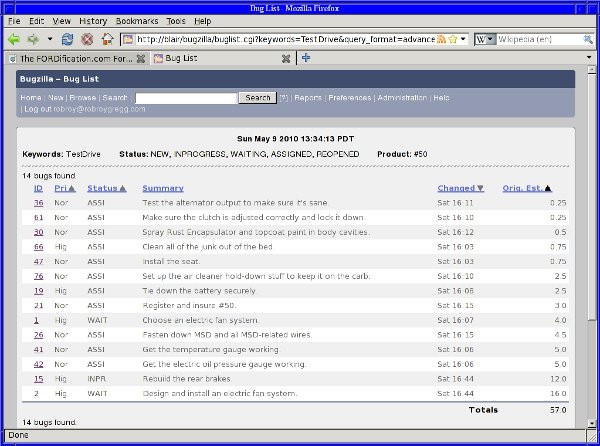Follow the New bug link
Screen dimensions: 600x446
coord(56,98)
